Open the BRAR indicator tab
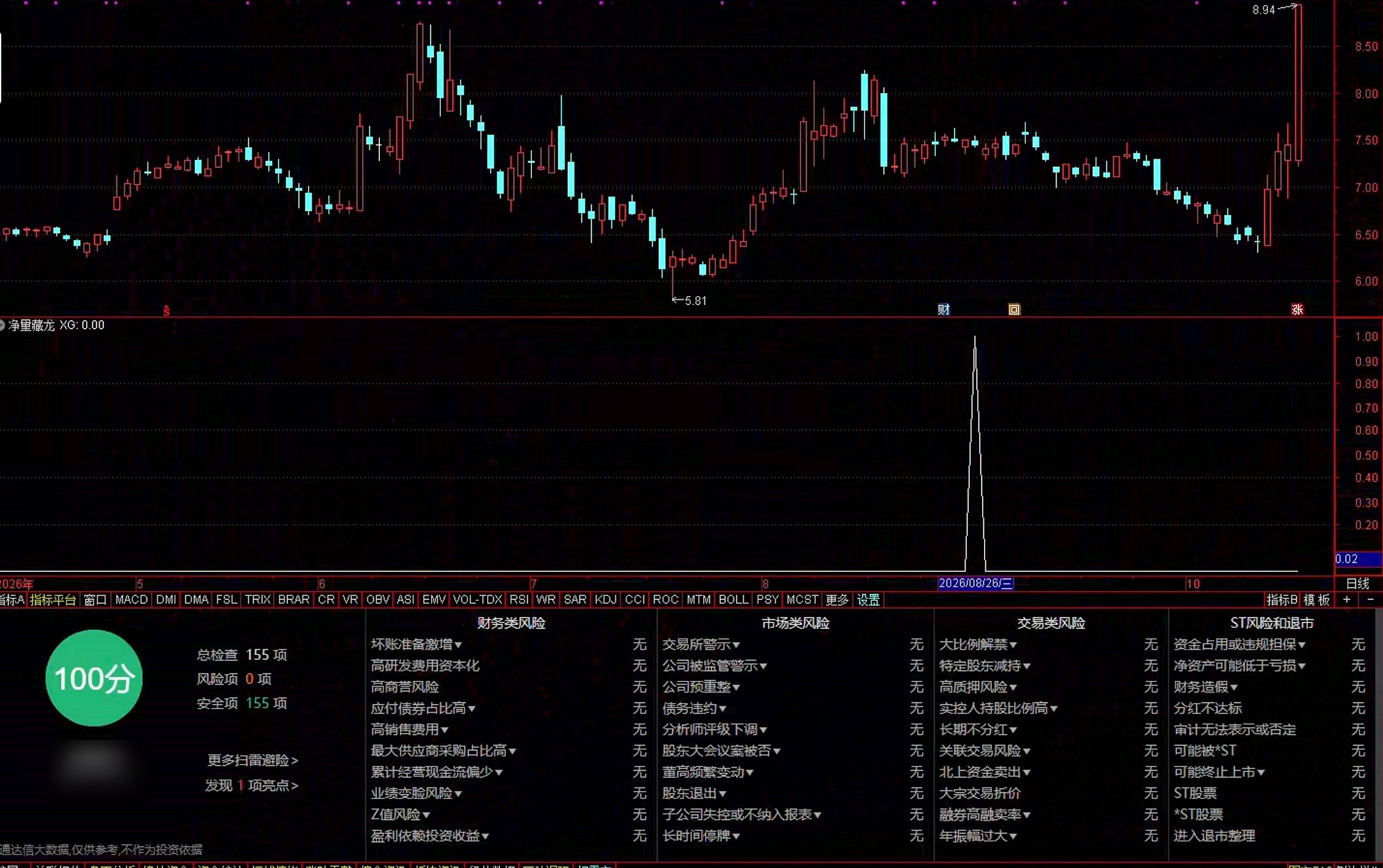The height and width of the screenshot is (868, 1383). [294, 600]
